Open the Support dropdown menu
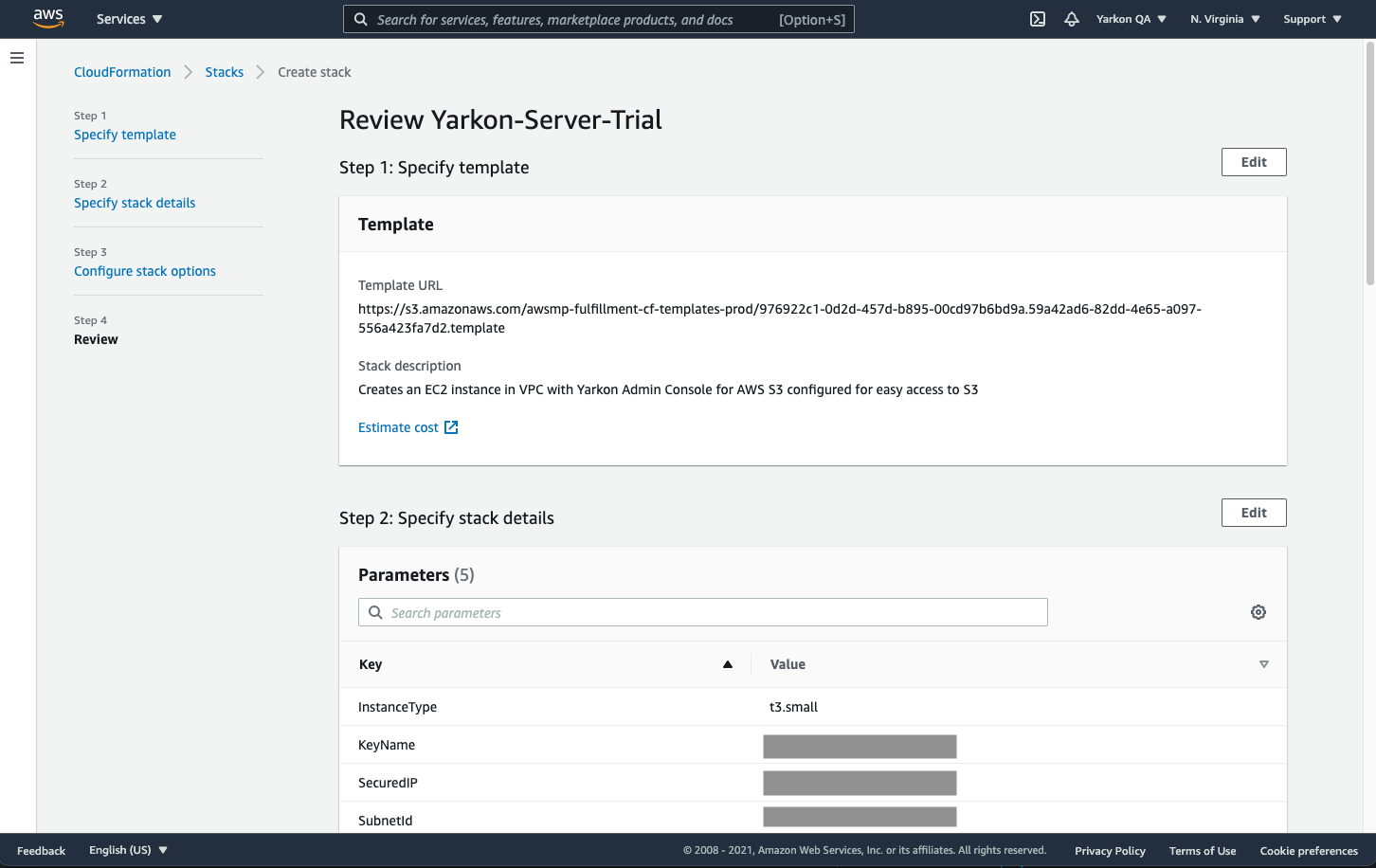Screen dimensions: 1376x868 click(x=1312, y=19)
